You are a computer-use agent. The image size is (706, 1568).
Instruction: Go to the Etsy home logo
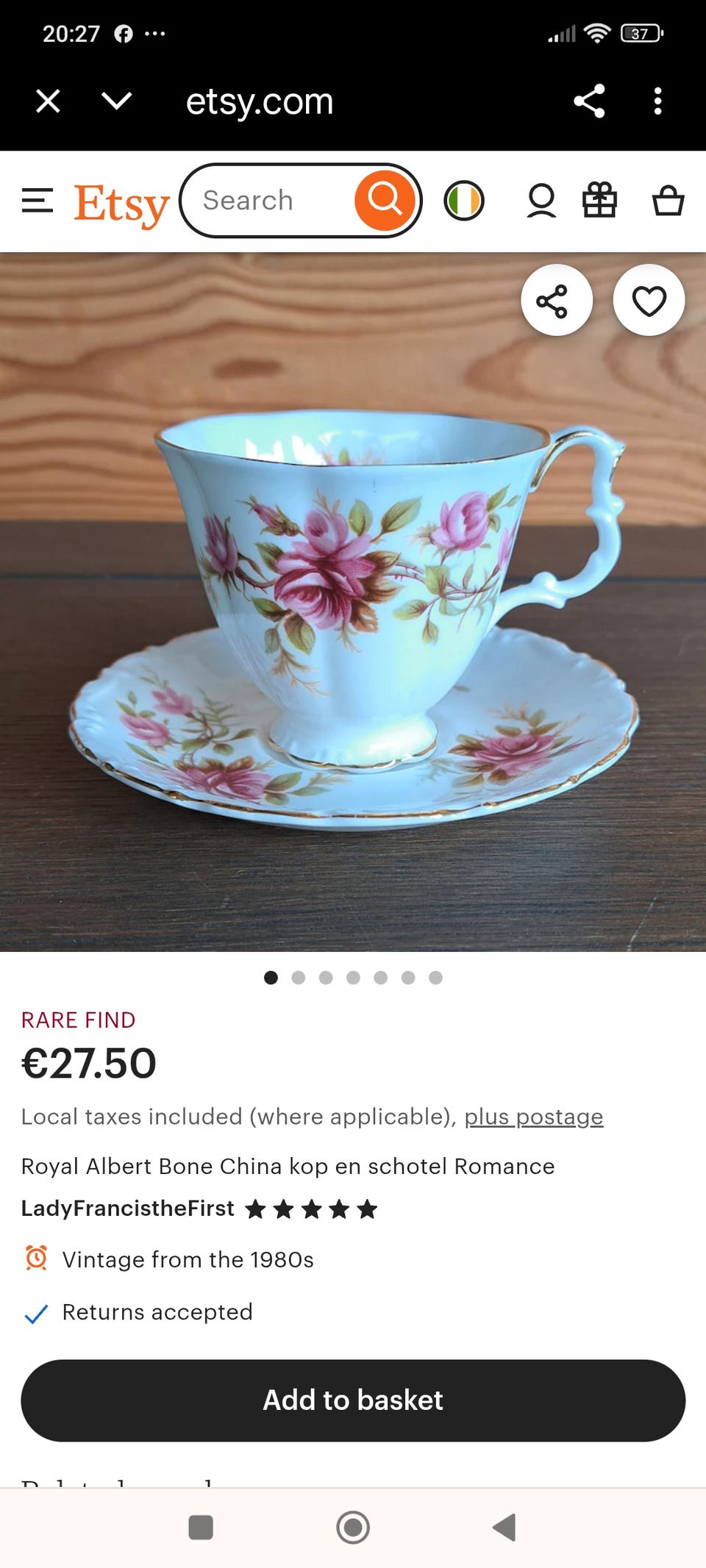tap(121, 204)
